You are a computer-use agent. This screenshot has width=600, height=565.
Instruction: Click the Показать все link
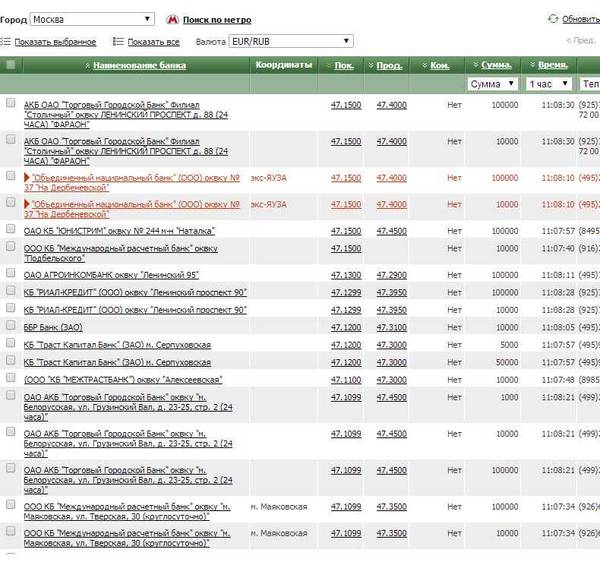pyautogui.click(x=153, y=42)
